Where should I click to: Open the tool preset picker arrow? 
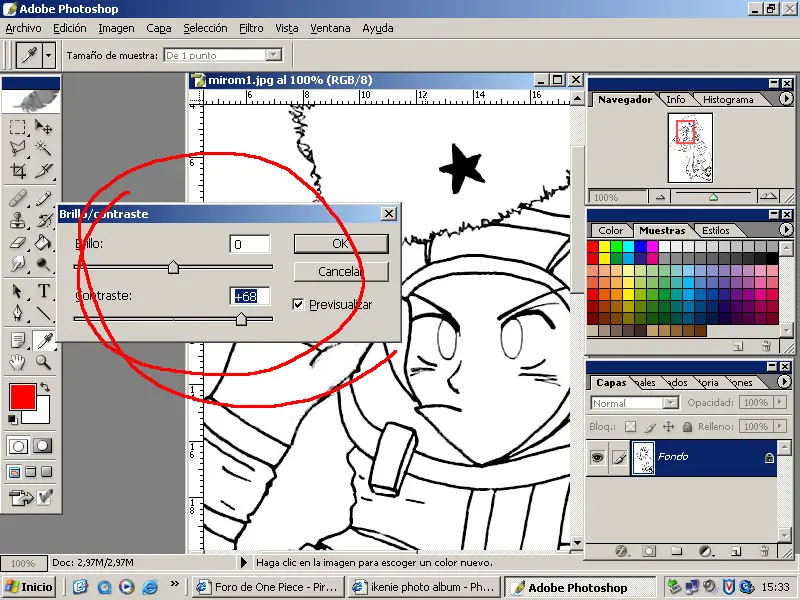coord(48,55)
